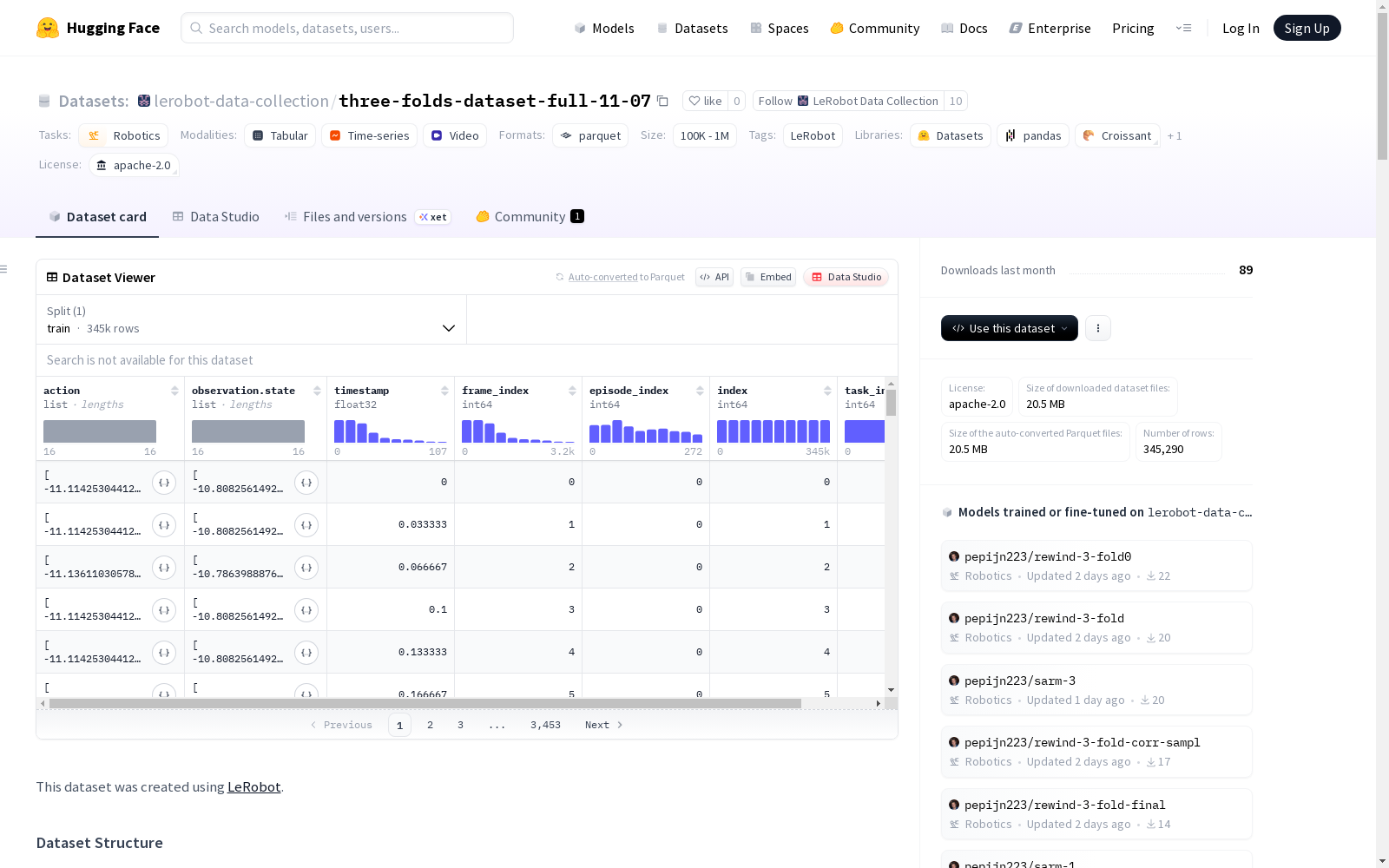This screenshot has width=1389, height=868.
Task: Open the lerobot-data-collection owner link
Action: 241,101
